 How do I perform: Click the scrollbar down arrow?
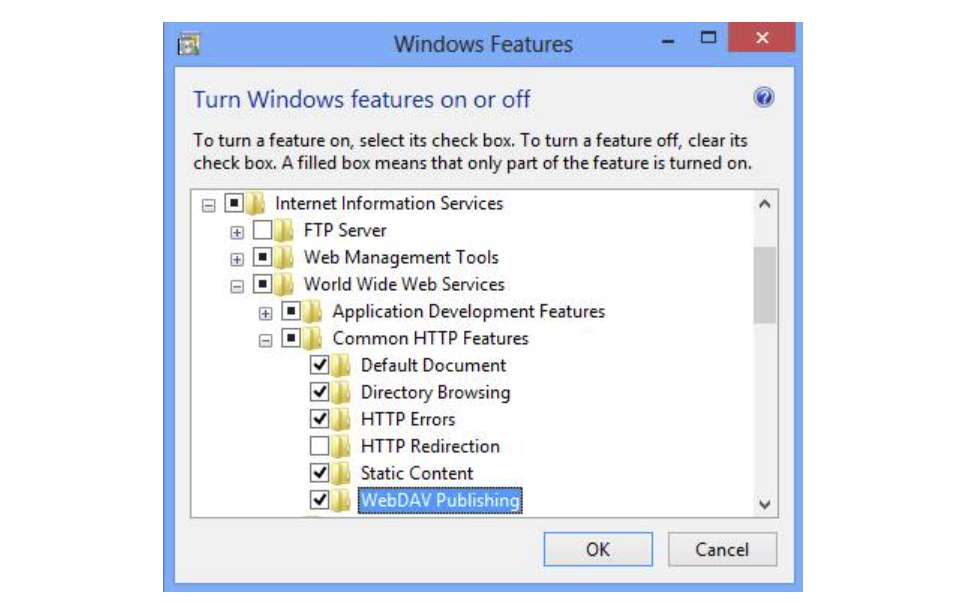[x=765, y=505]
